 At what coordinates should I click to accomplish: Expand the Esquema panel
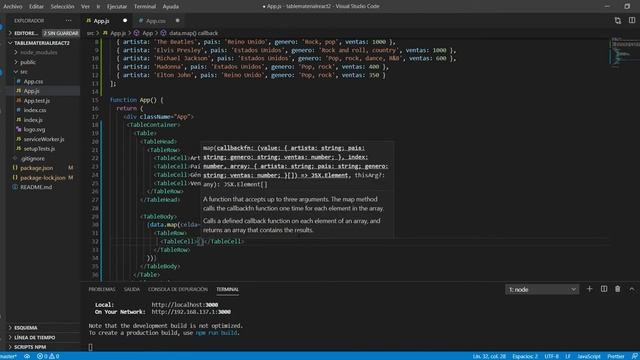pos(26,328)
